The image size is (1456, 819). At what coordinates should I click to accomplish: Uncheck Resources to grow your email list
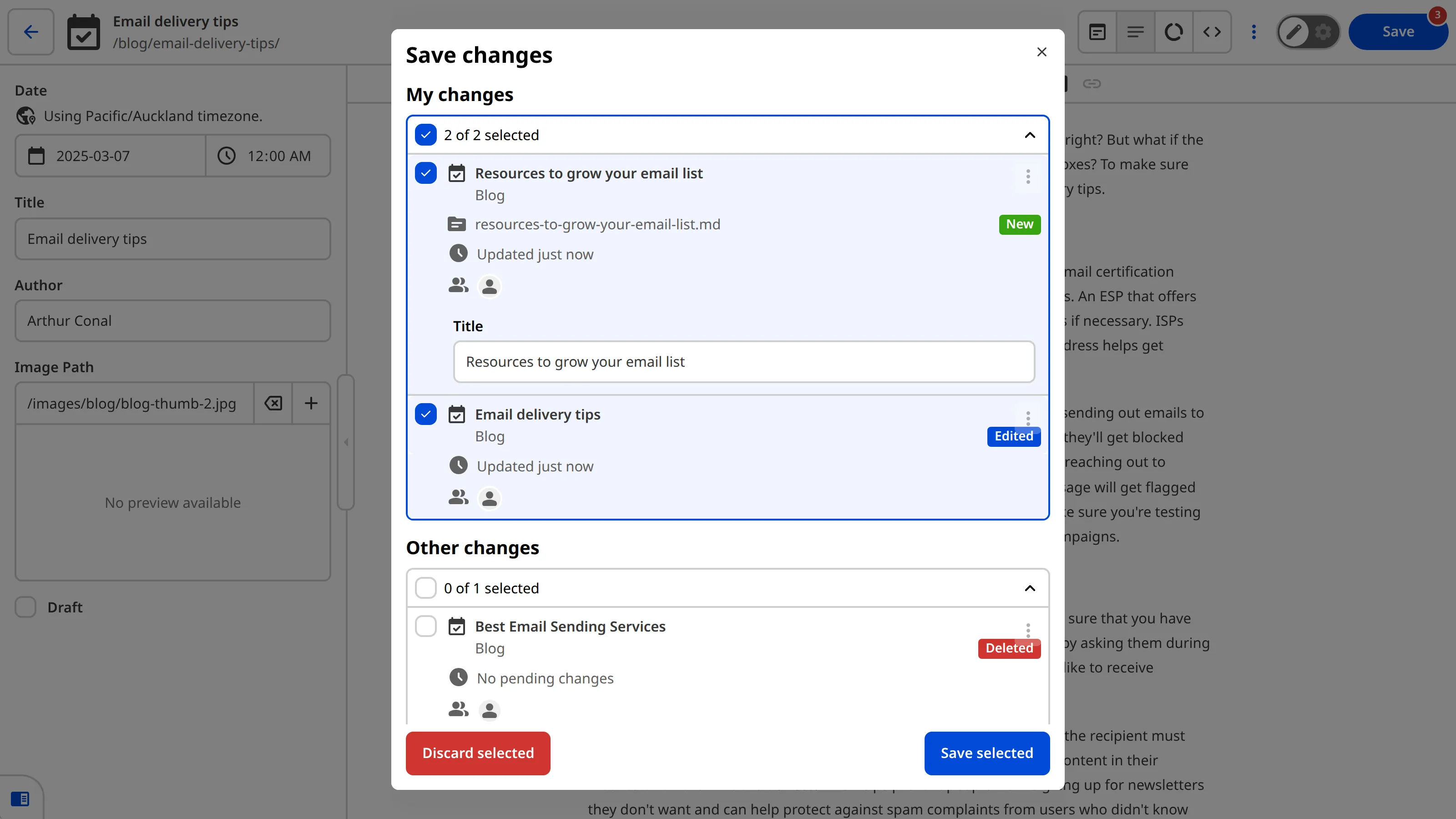(425, 173)
